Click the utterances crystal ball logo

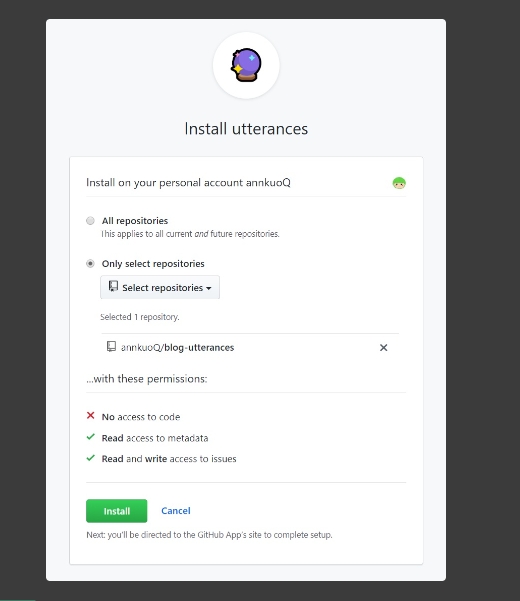click(x=246, y=65)
